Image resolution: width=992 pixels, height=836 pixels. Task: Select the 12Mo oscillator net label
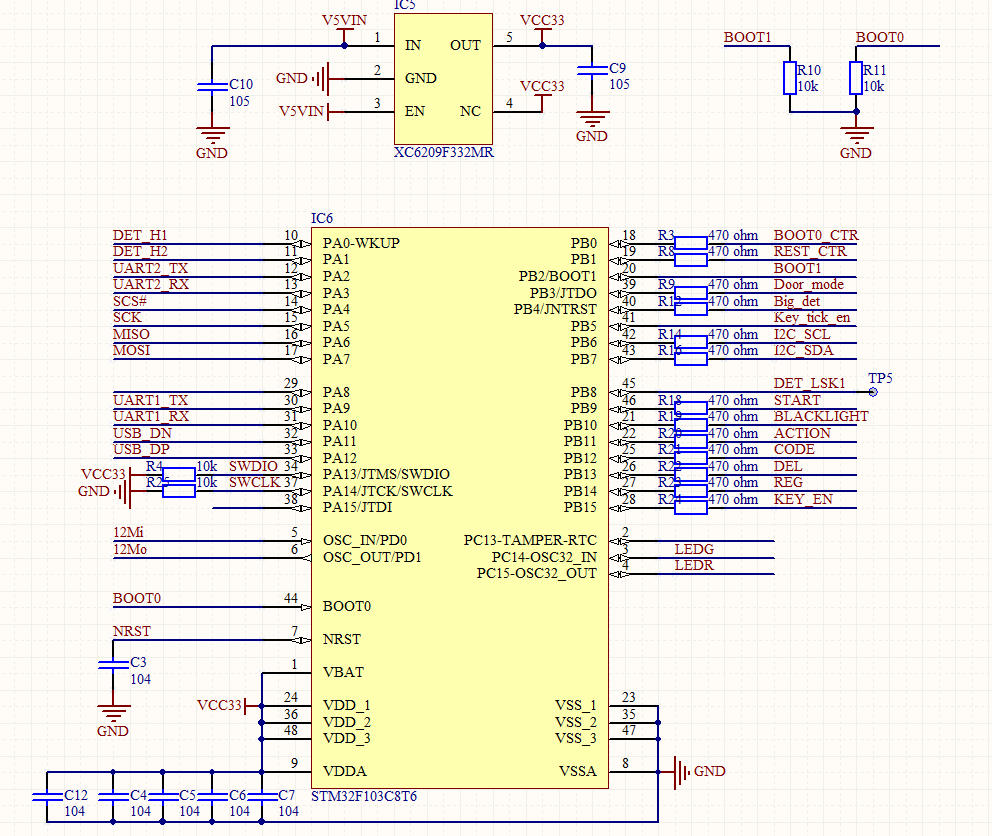[x=130, y=549]
